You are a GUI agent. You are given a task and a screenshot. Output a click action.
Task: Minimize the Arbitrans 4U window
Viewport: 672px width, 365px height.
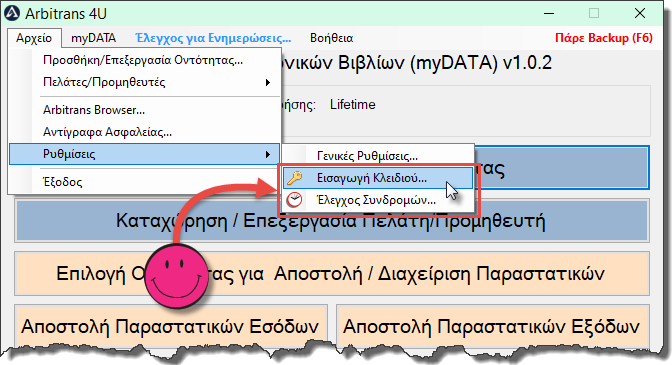click(x=549, y=13)
